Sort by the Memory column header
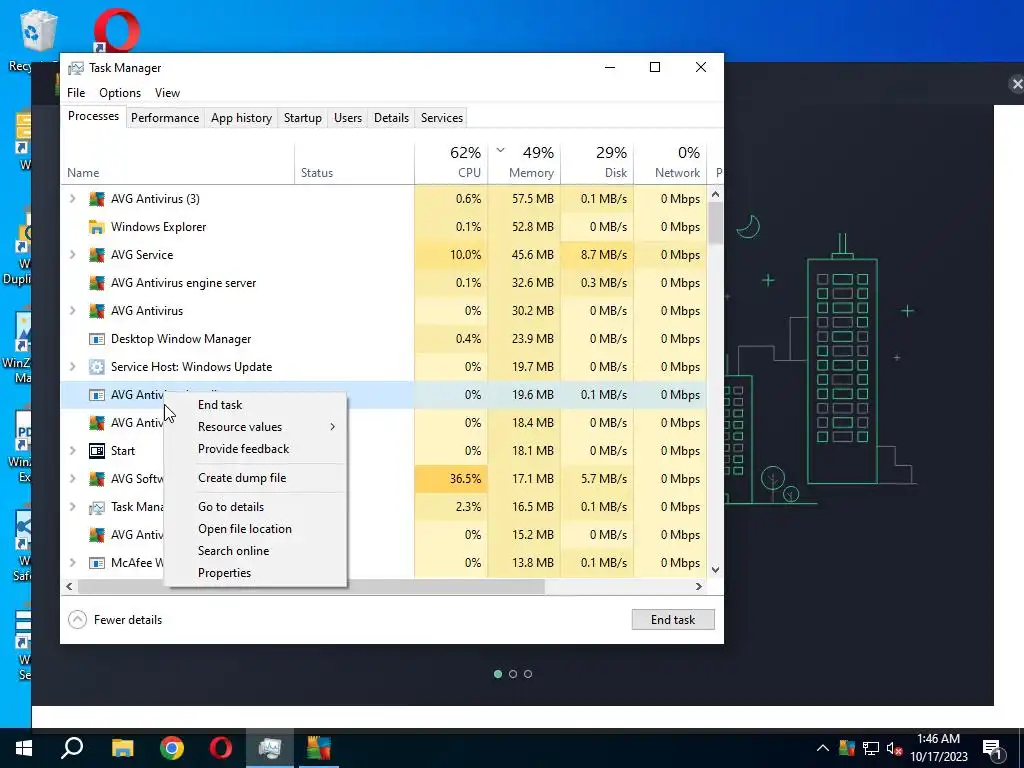The height and width of the screenshot is (768, 1024). click(524, 163)
